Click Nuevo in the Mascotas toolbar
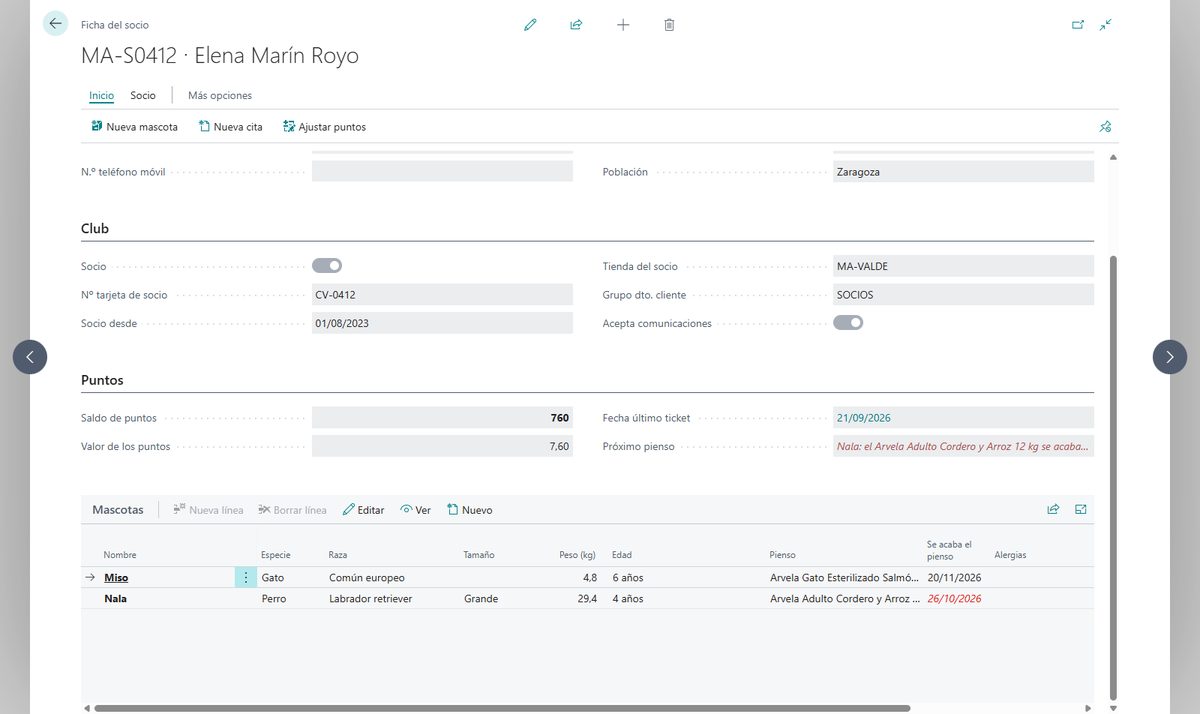Screen dimensions: 1200x714 (x=469, y=510)
